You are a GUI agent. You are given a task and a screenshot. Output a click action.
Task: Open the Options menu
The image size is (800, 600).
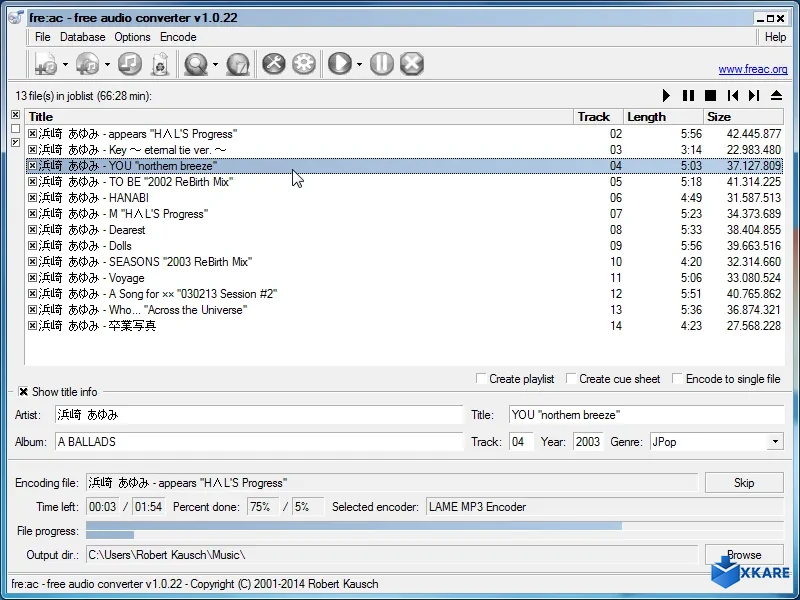(x=132, y=37)
